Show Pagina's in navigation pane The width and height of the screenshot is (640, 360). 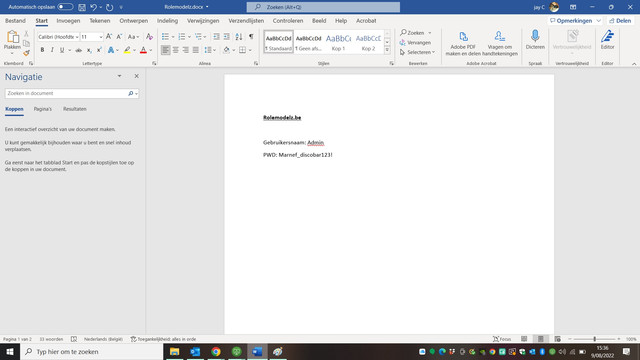[x=42, y=109]
